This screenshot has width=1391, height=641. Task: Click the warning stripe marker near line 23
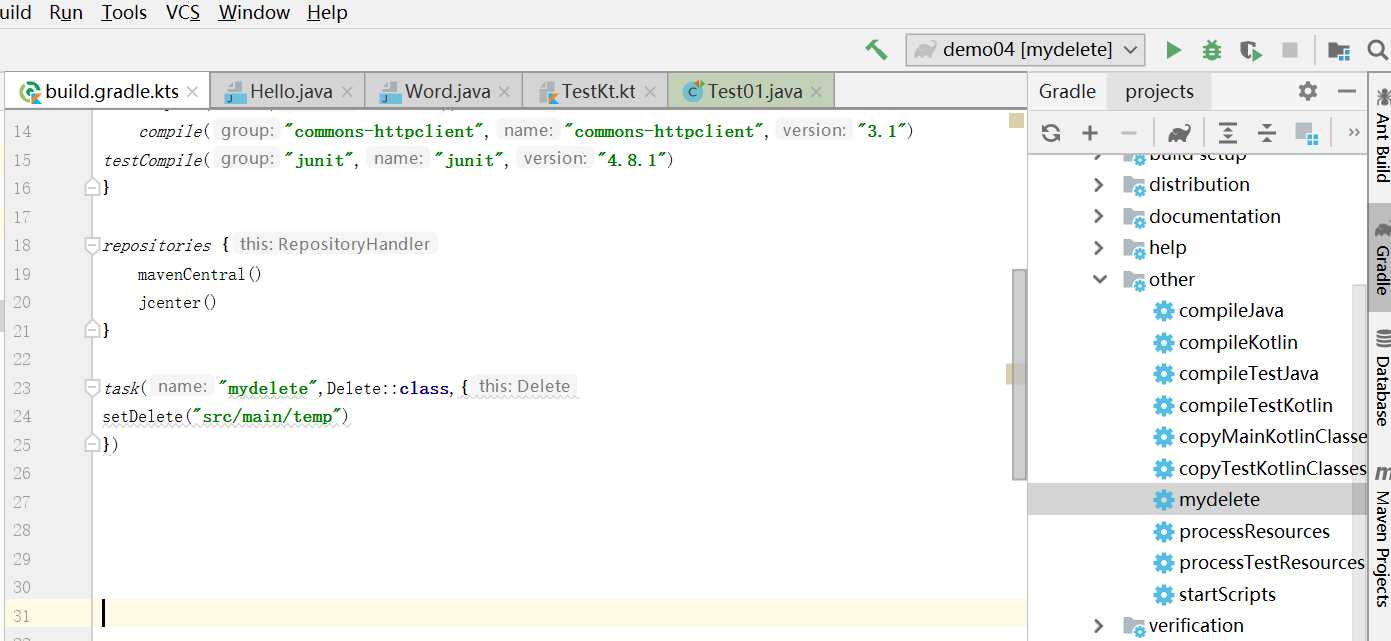[1016, 374]
